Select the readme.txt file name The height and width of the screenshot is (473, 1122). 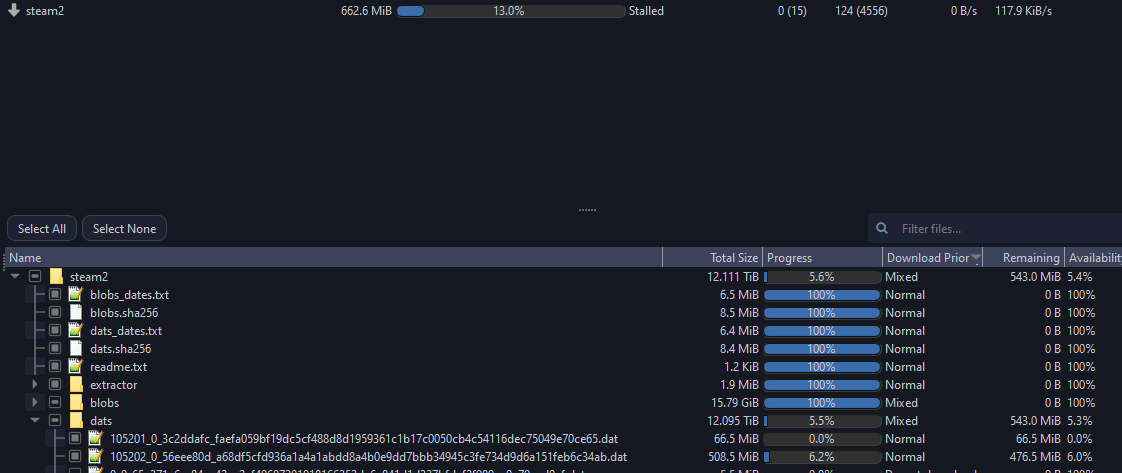119,366
